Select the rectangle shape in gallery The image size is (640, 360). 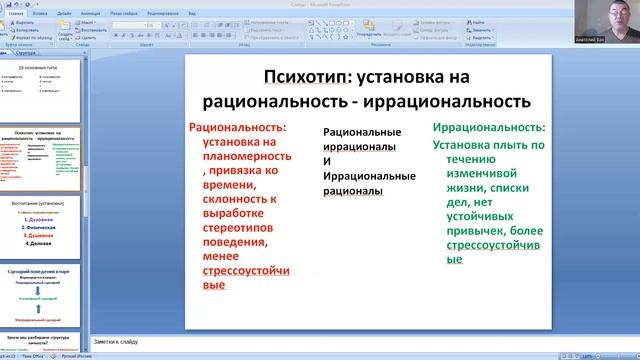coord(332,23)
